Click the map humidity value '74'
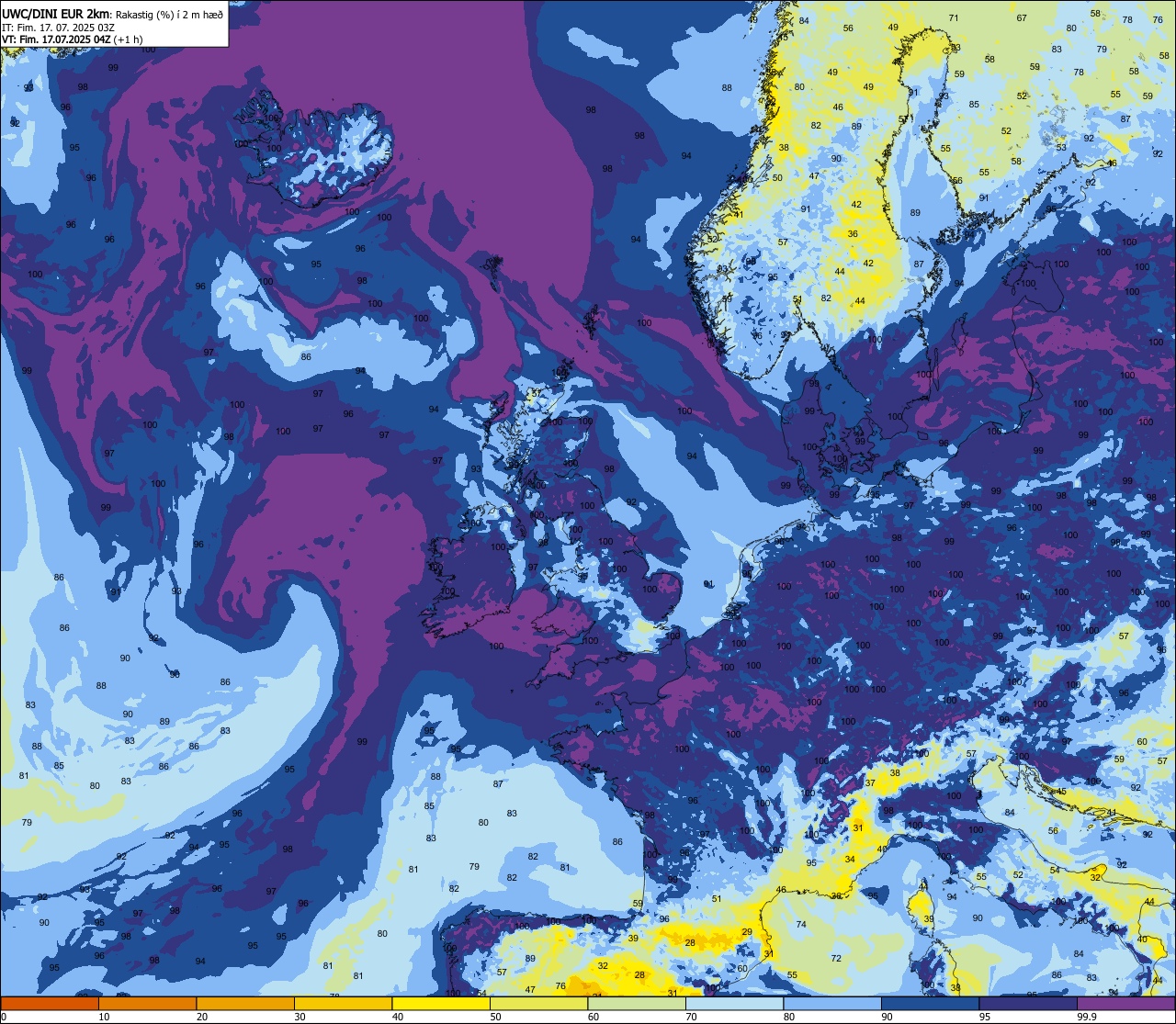The image size is (1176, 1024). (801, 925)
